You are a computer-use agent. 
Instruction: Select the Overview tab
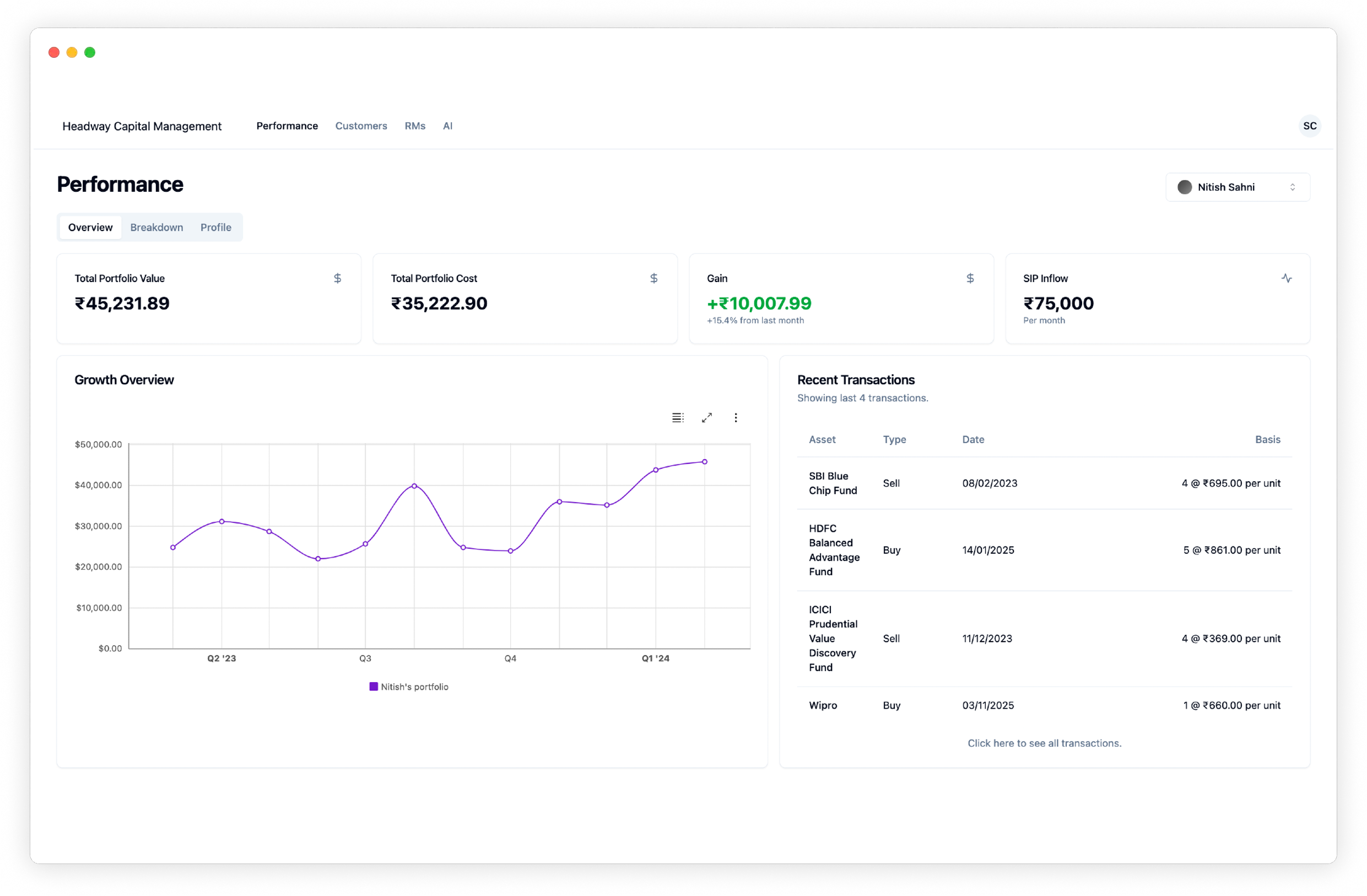[x=90, y=228]
